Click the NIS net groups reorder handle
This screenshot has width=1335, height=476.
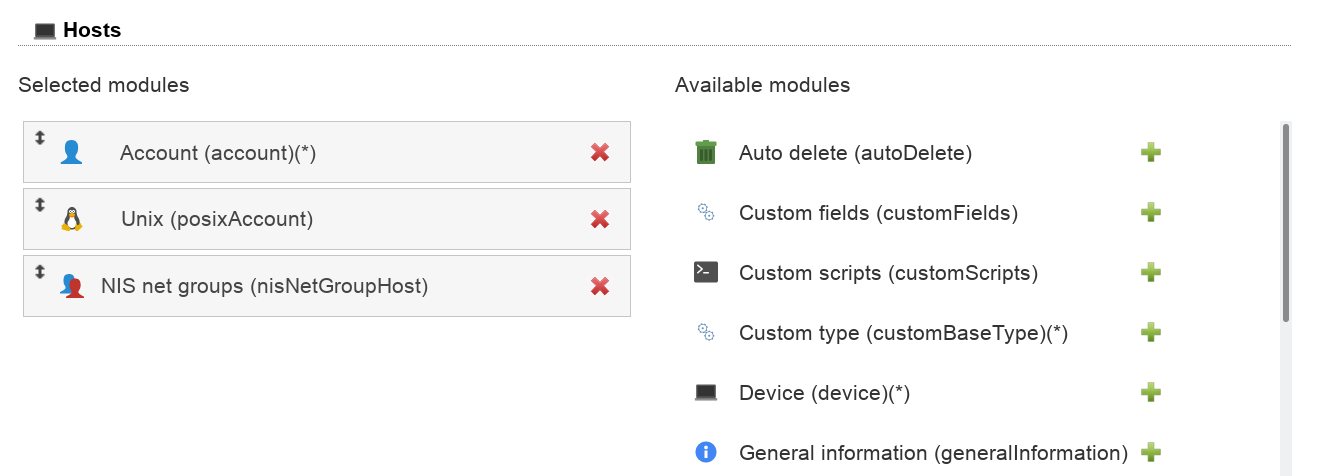click(x=40, y=271)
